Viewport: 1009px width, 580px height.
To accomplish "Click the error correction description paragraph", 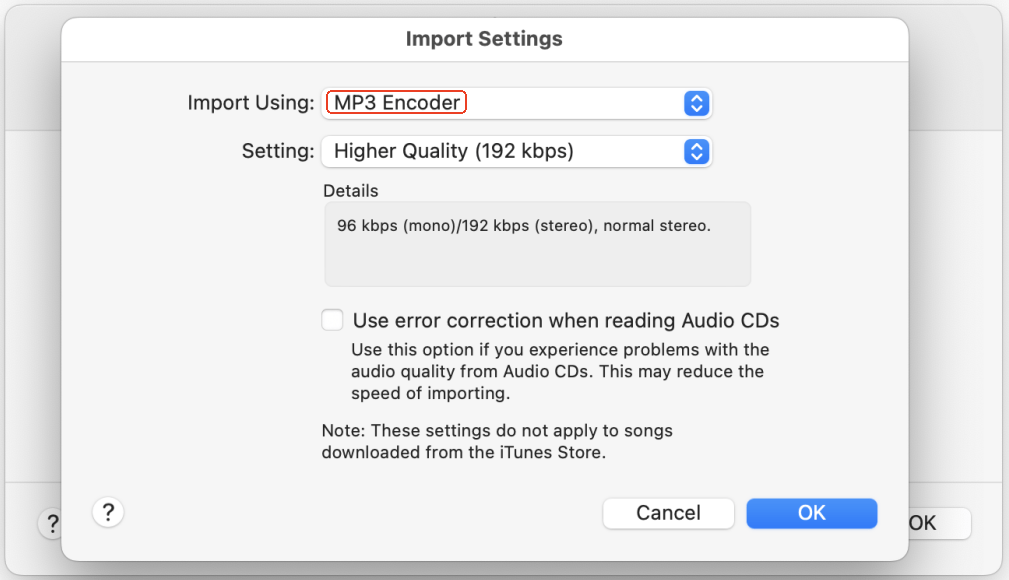I will pyautogui.click(x=557, y=371).
